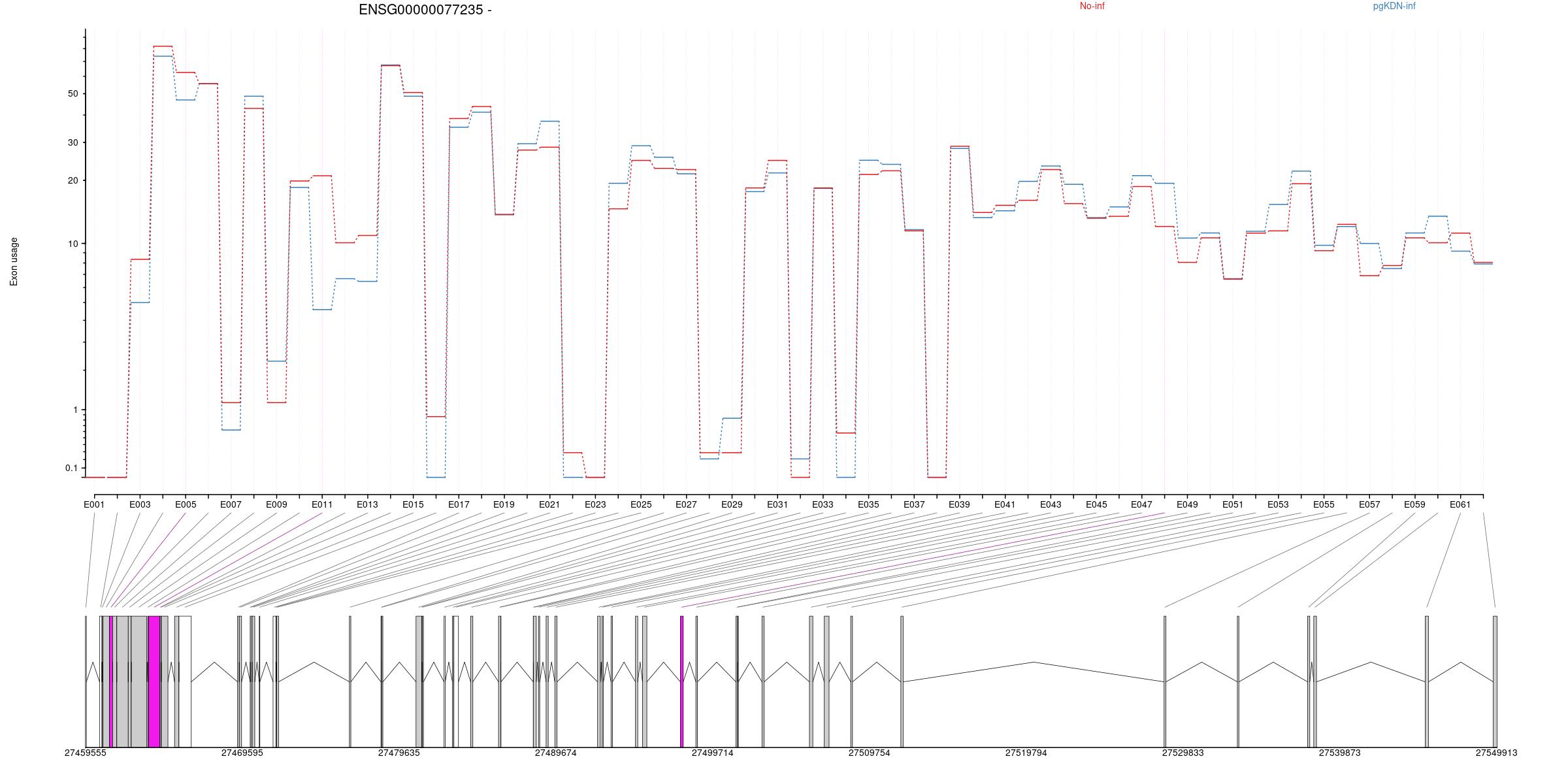The height and width of the screenshot is (784, 1568).
Task: Click the pgKDN-inf legend label
Action: 1394,7
